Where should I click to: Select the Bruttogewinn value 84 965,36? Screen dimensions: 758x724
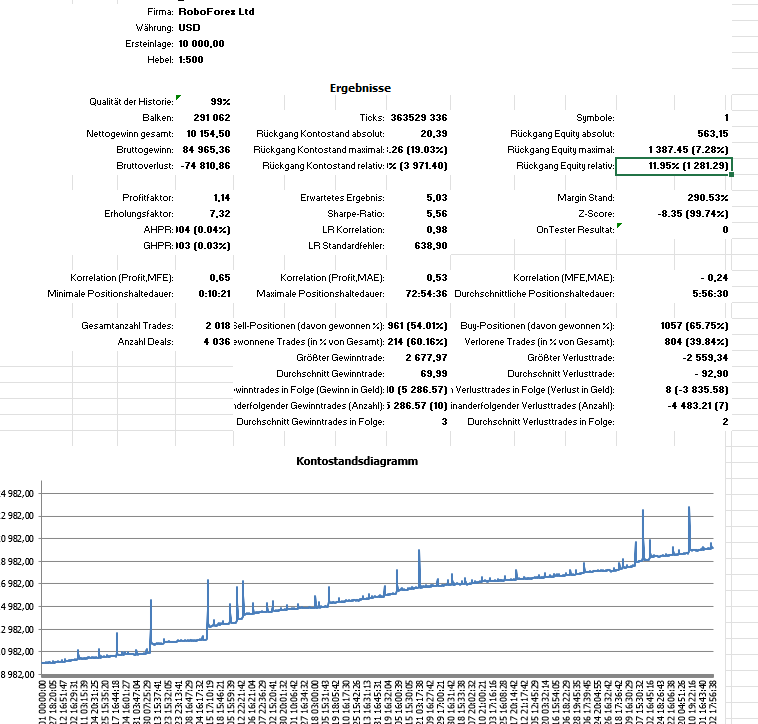208,149
